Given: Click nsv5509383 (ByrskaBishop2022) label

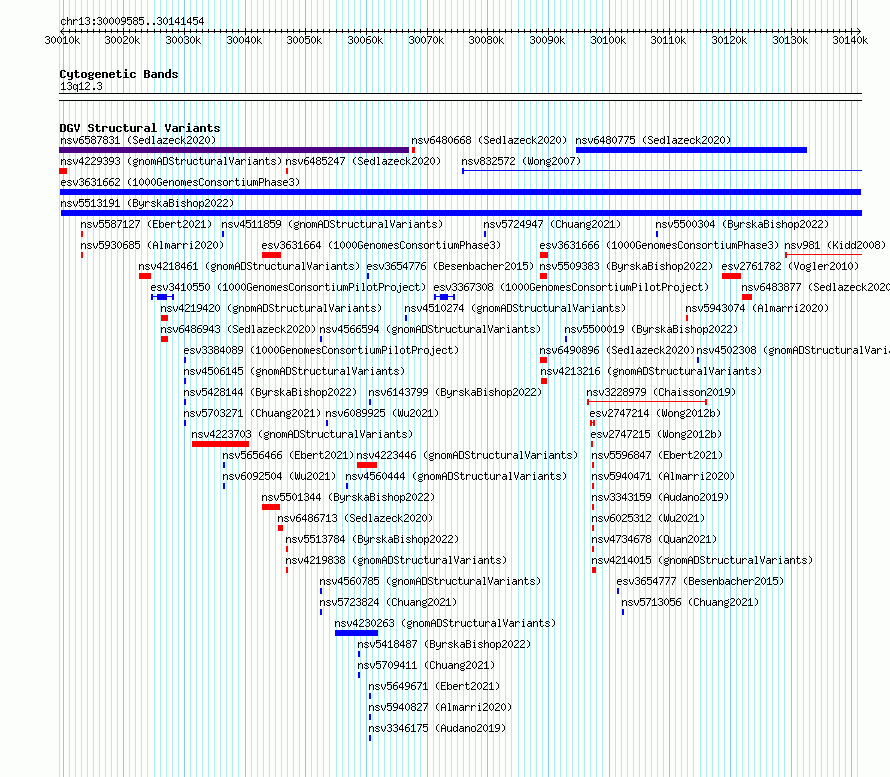Looking at the screenshot, I should pyautogui.click(x=626, y=266).
